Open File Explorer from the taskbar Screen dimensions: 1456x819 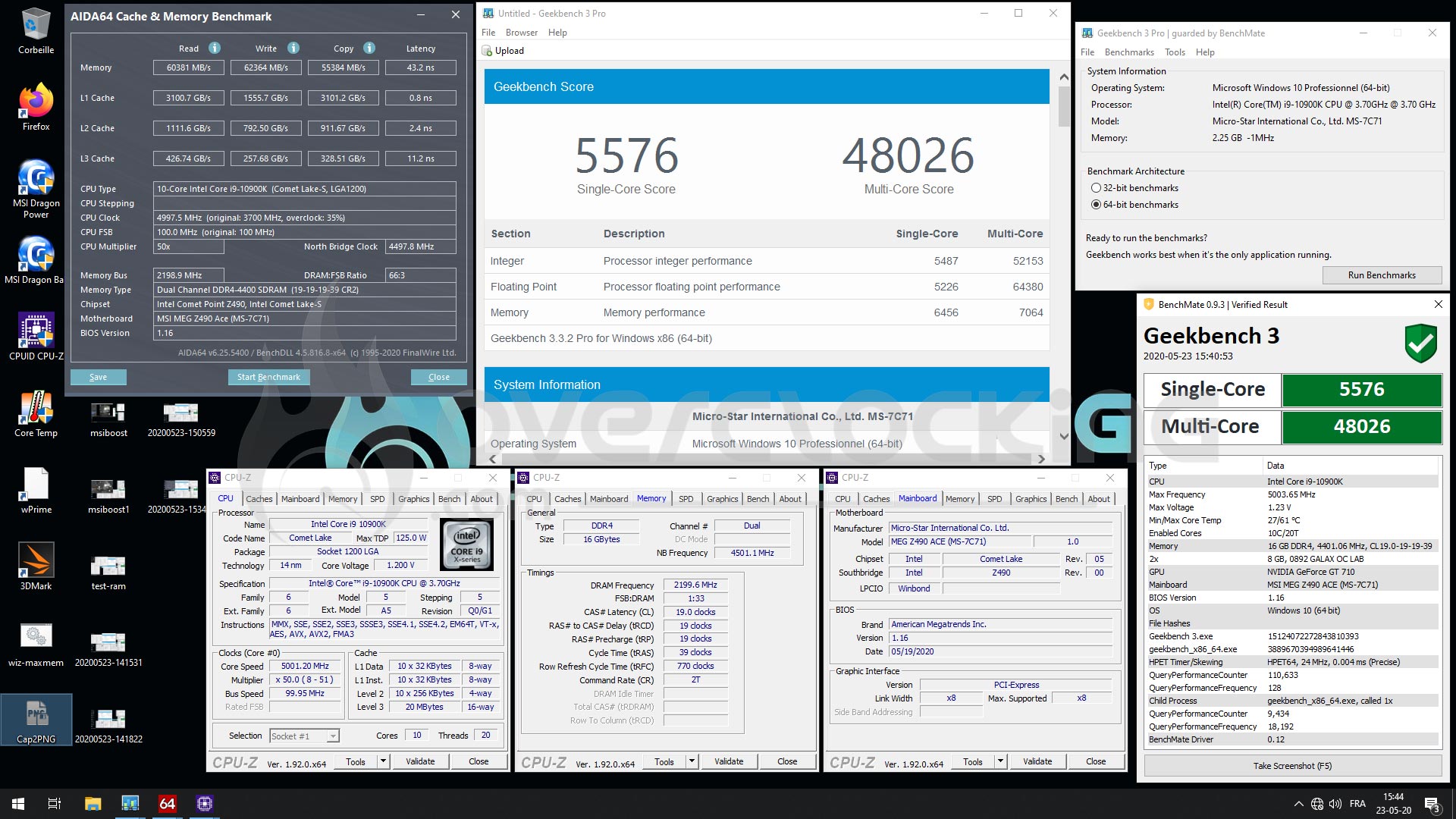tap(93, 803)
